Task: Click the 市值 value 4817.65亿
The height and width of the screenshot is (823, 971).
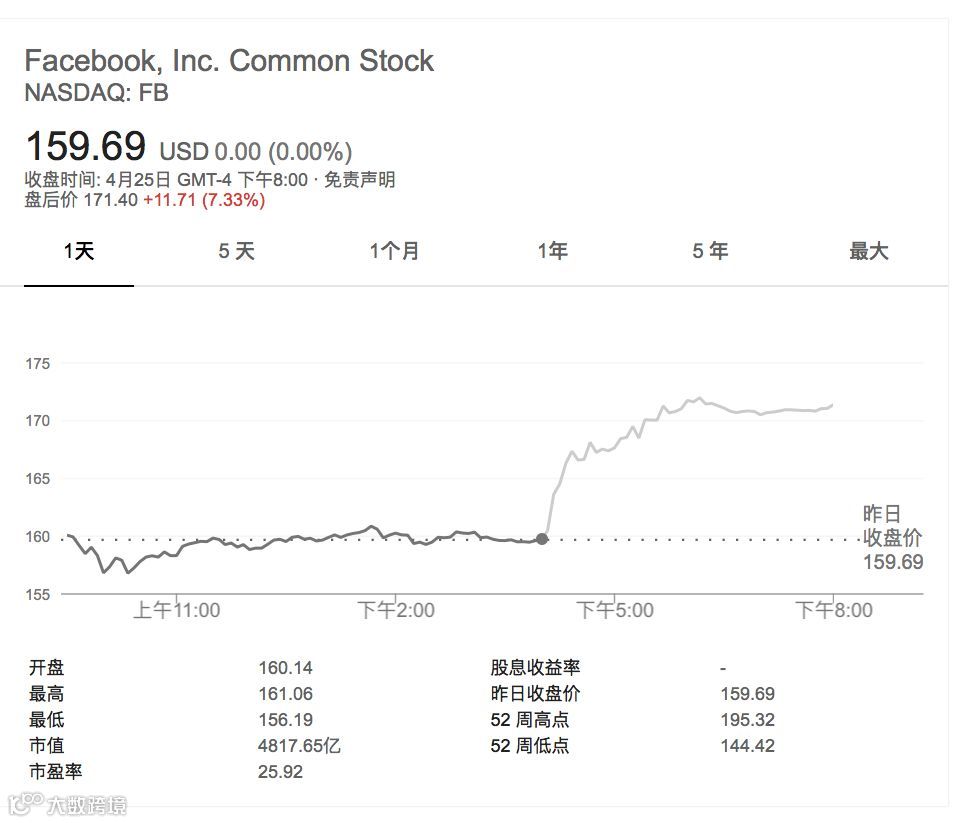Action: [x=300, y=746]
